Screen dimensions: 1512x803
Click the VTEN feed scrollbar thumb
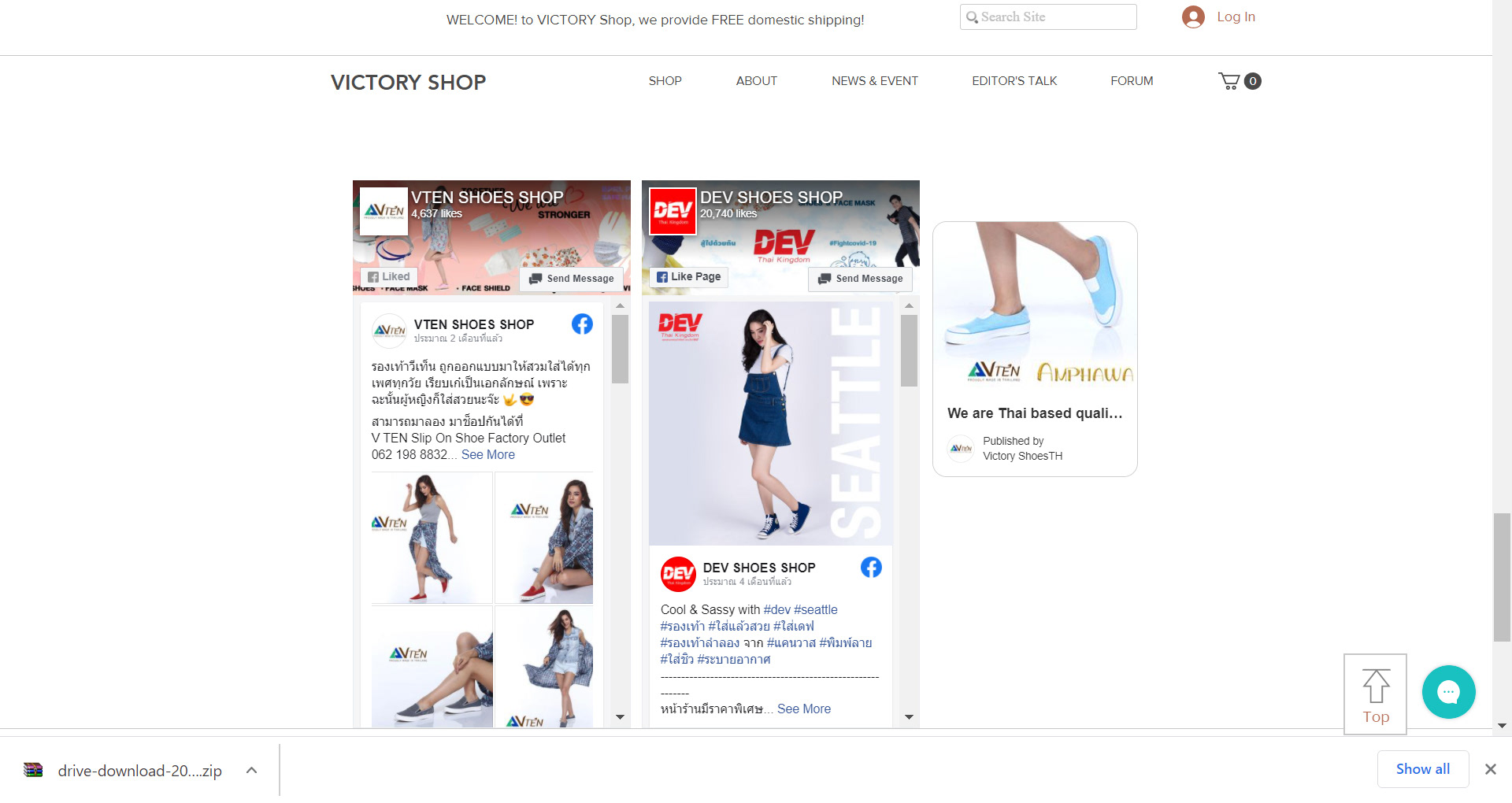(x=620, y=350)
